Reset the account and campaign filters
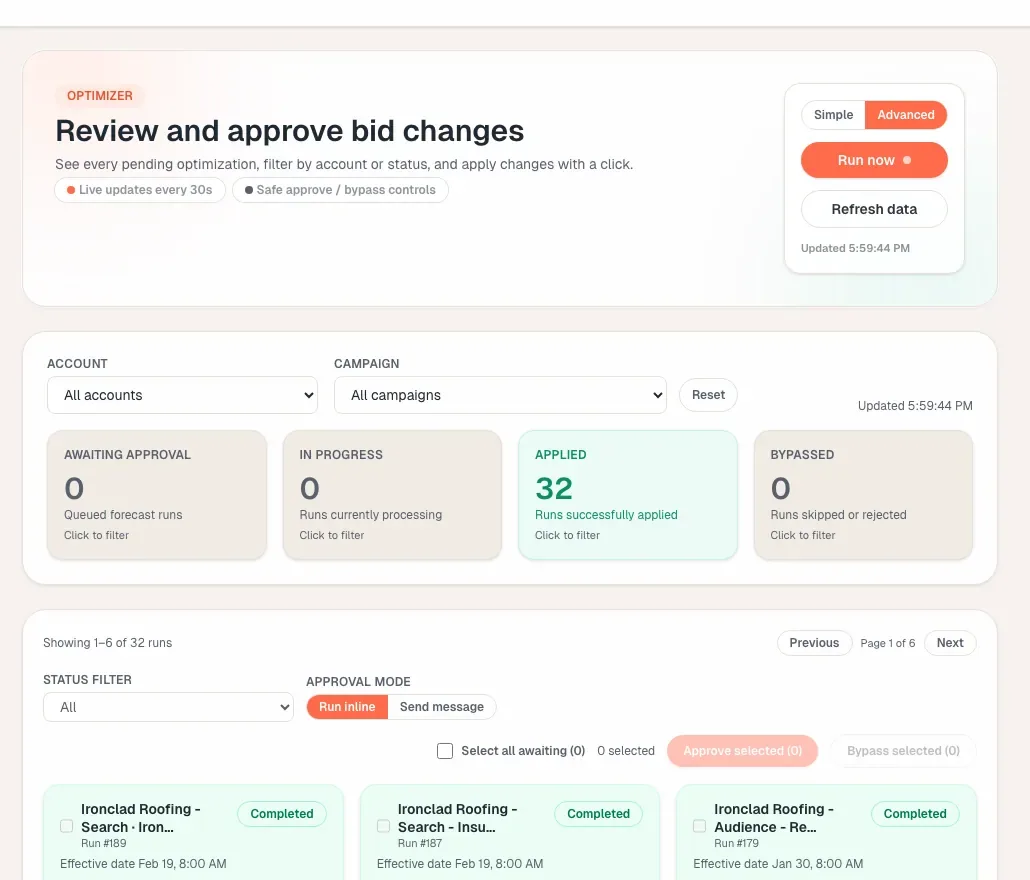The height and width of the screenshot is (880, 1030). click(708, 395)
